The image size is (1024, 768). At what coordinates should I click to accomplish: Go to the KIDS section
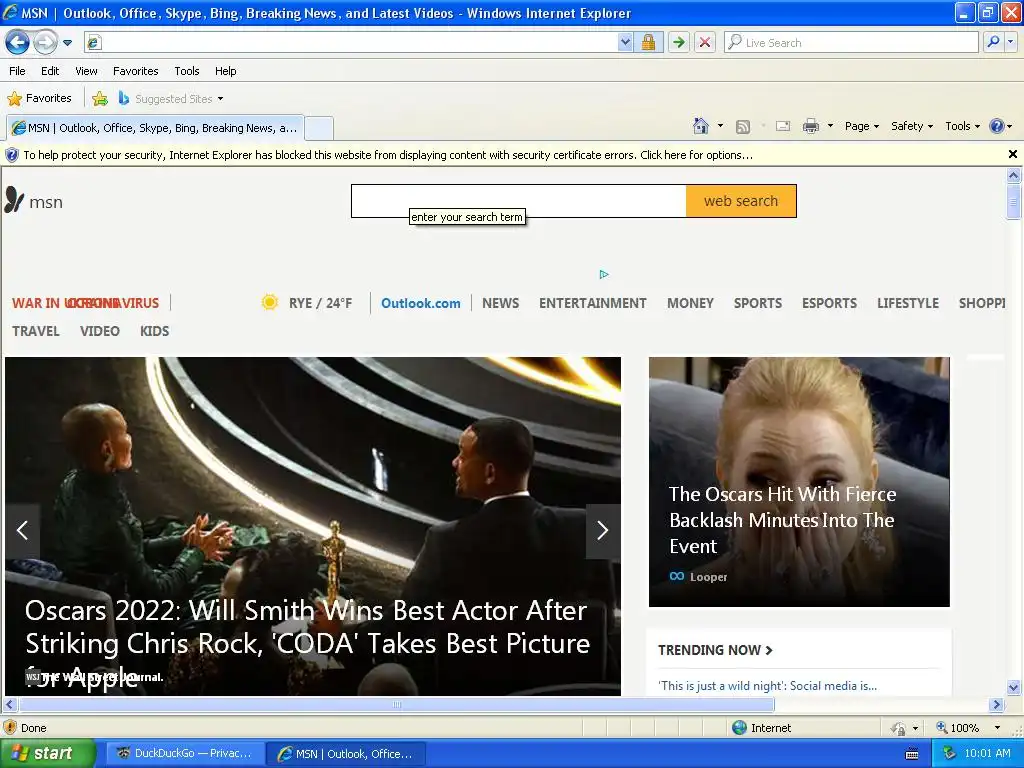pyautogui.click(x=154, y=331)
